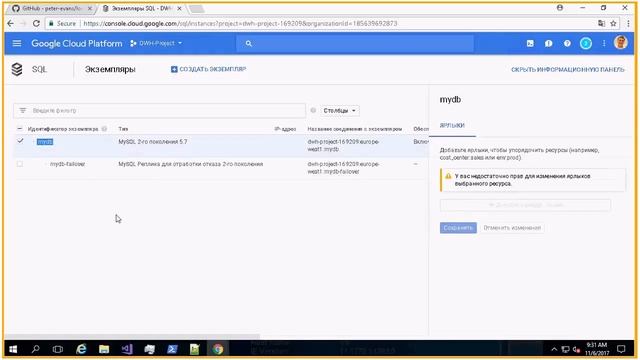Open Visual Studio from the taskbar
The width and height of the screenshot is (640, 360).
click(127, 349)
